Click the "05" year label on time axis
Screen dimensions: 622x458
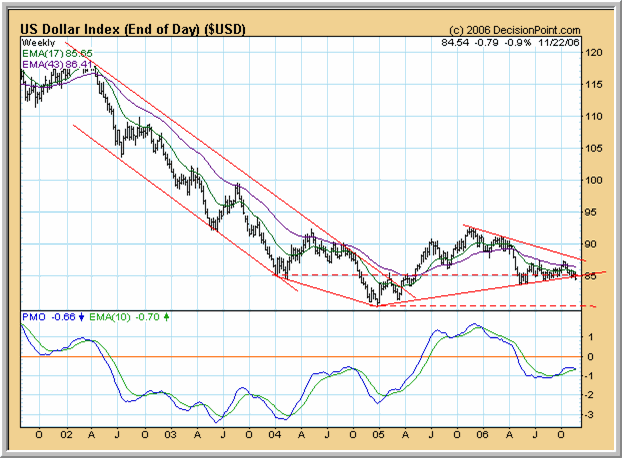378,435
